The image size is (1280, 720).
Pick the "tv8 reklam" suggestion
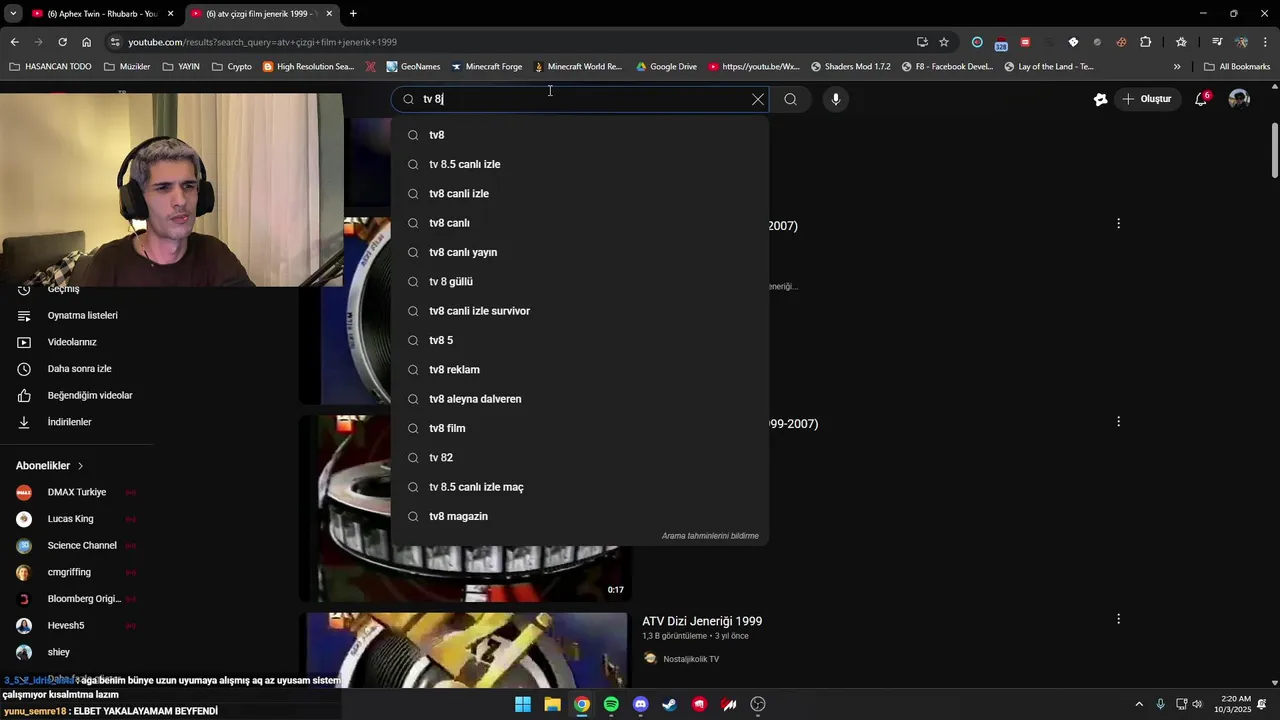580,370
